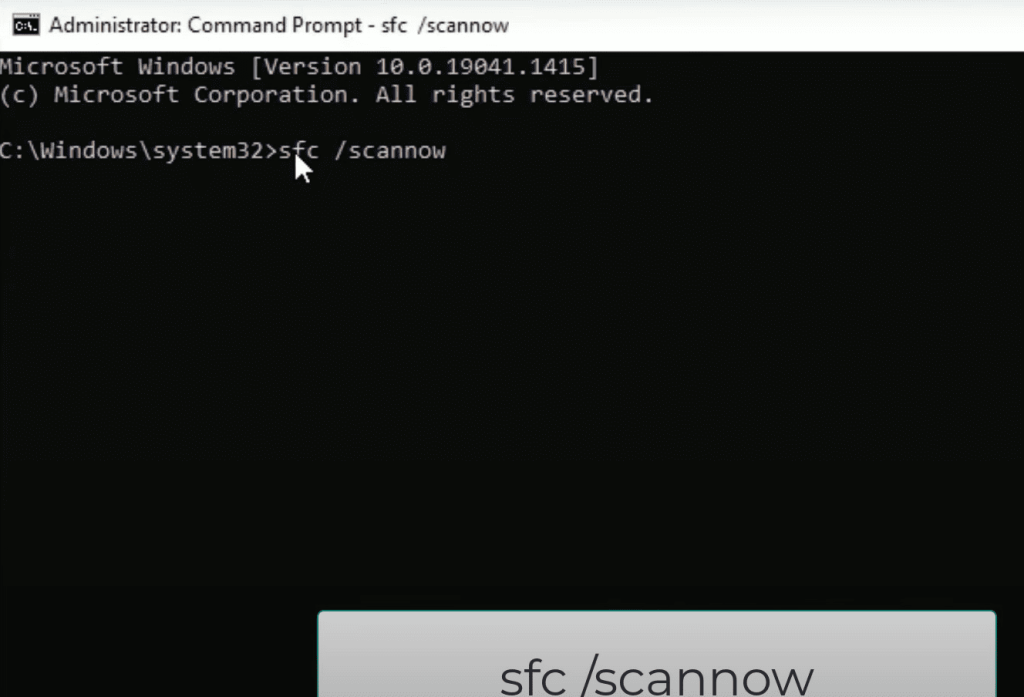Image resolution: width=1024 pixels, height=697 pixels.
Task: Click the "/scannow" argument in the console
Action: click(x=390, y=151)
